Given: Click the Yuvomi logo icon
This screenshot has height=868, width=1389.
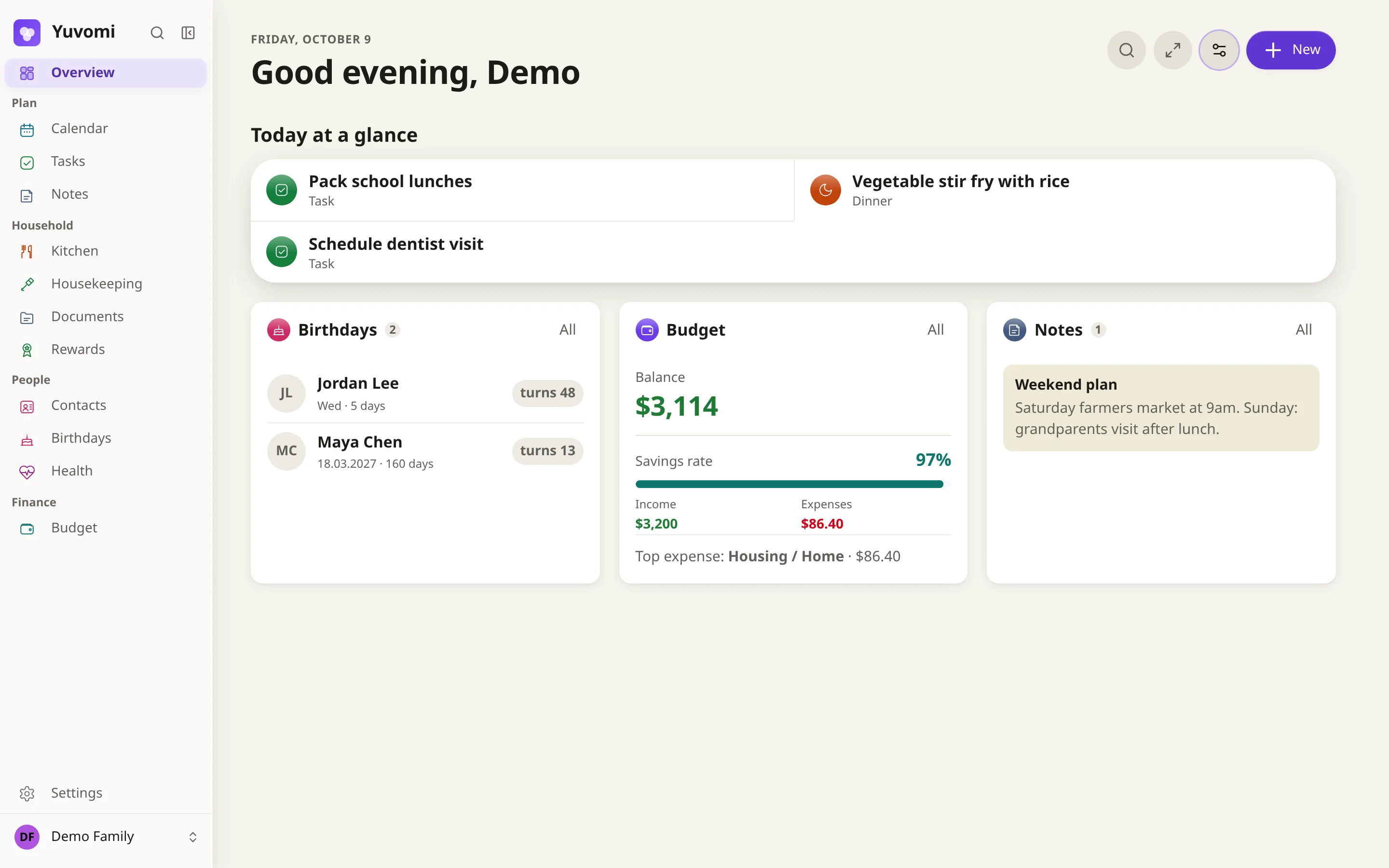Looking at the screenshot, I should coord(27,33).
